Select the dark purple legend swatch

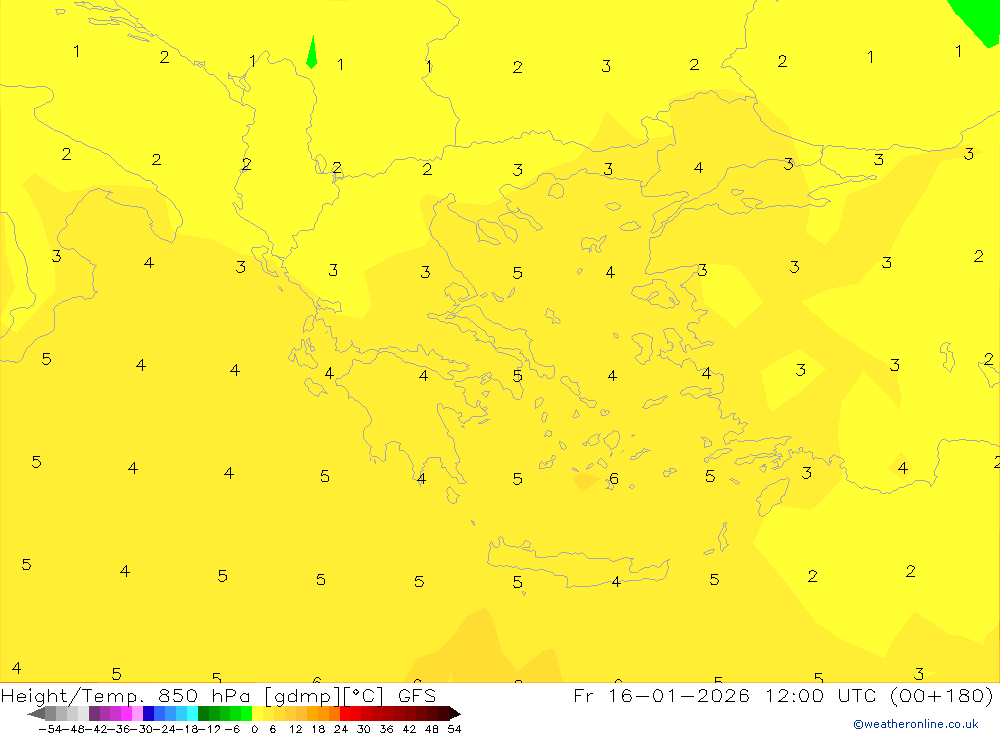[x=94, y=714]
